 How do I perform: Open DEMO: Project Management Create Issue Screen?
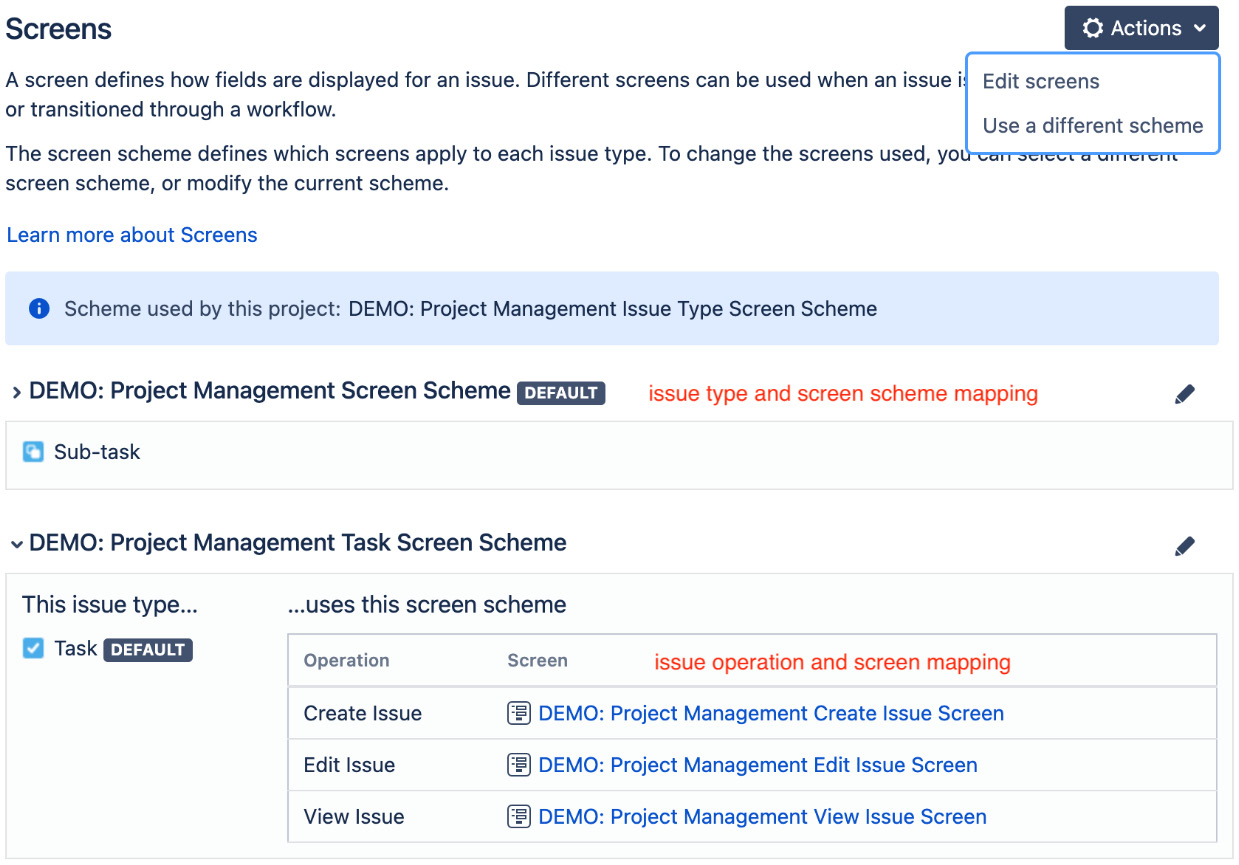(770, 713)
